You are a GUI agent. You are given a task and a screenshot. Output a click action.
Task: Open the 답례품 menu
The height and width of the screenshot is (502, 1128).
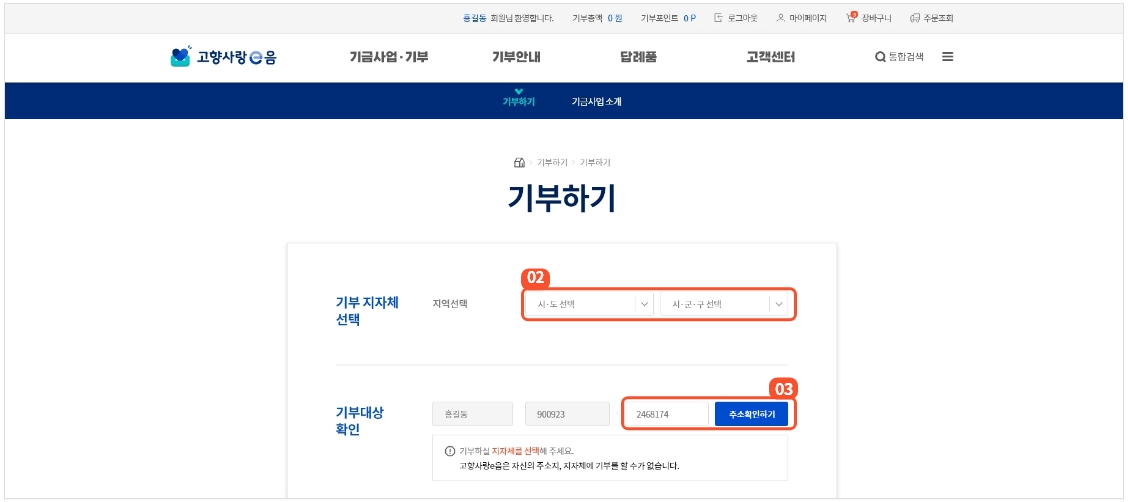pyautogui.click(x=638, y=57)
